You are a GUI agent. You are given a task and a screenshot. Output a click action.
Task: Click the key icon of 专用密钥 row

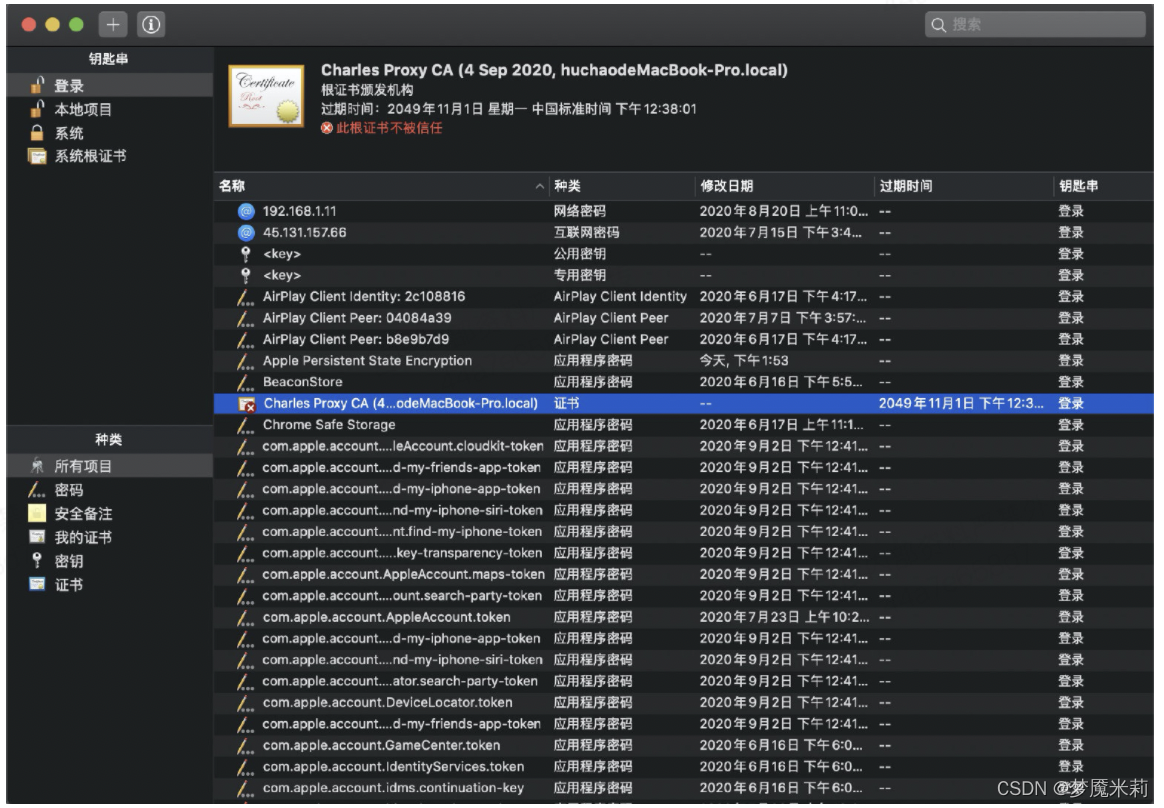(x=246, y=276)
